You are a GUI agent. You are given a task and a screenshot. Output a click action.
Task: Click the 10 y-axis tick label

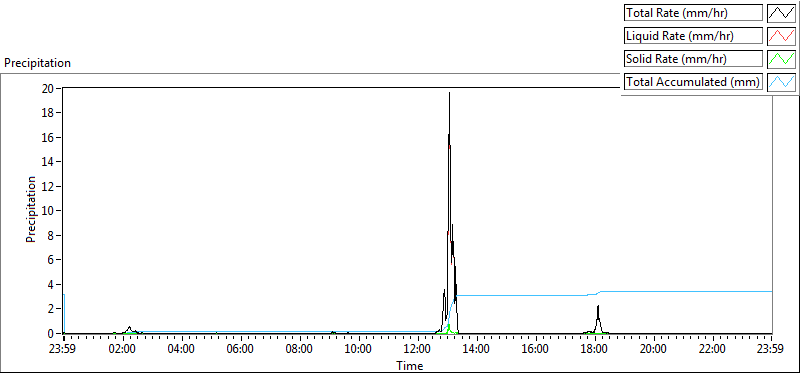pos(48,211)
